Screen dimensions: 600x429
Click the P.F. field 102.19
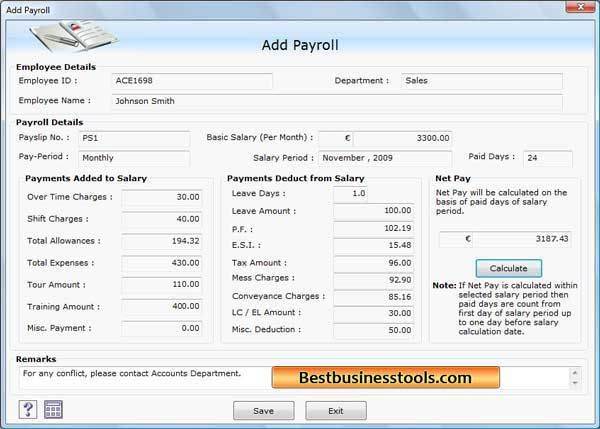[373, 228]
